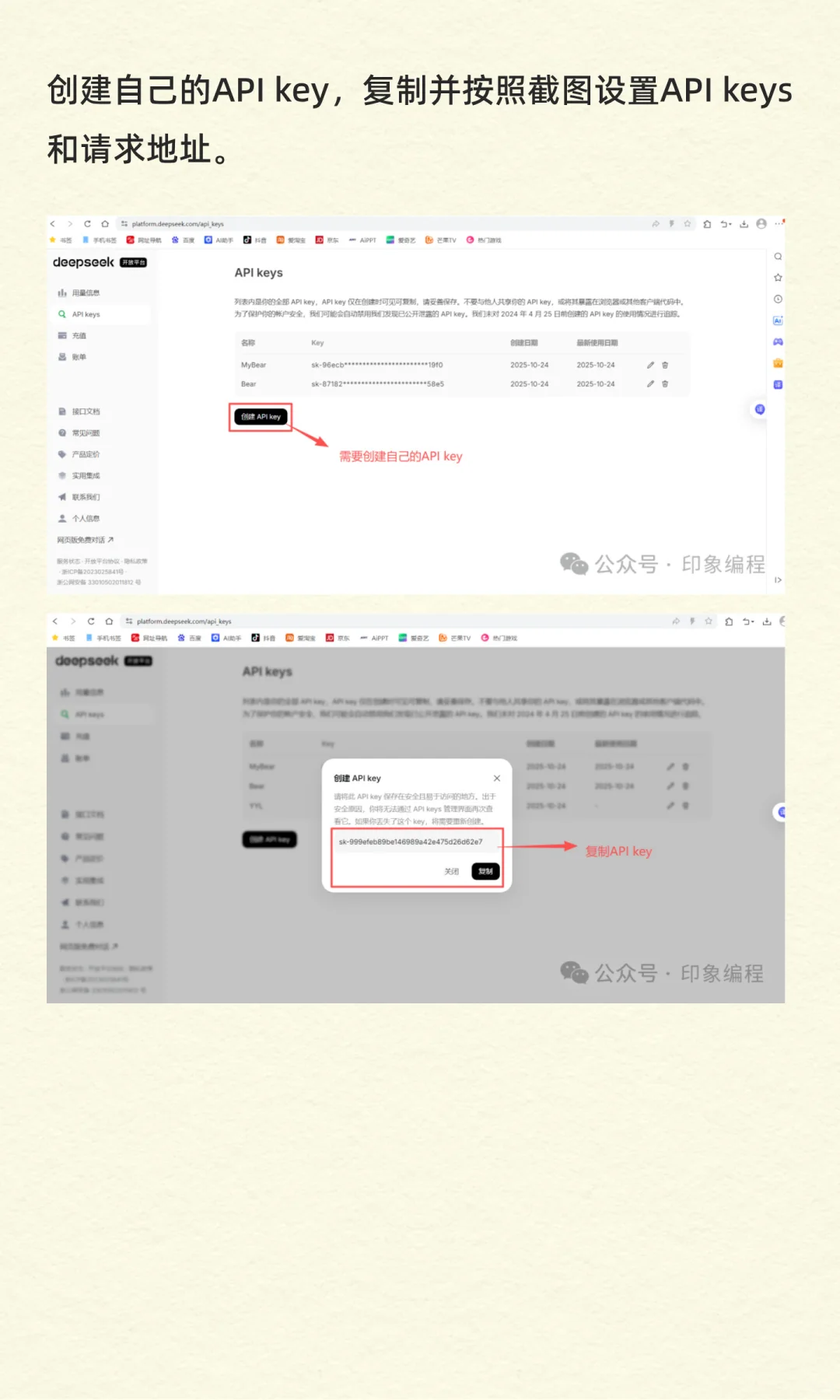Click the home icon in the first browser screenshot

pos(105,224)
